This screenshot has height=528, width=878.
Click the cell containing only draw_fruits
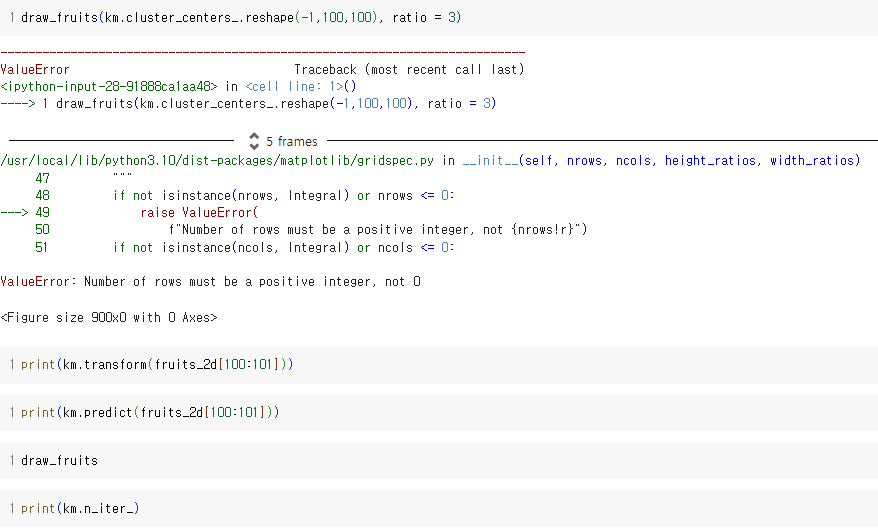pos(439,461)
